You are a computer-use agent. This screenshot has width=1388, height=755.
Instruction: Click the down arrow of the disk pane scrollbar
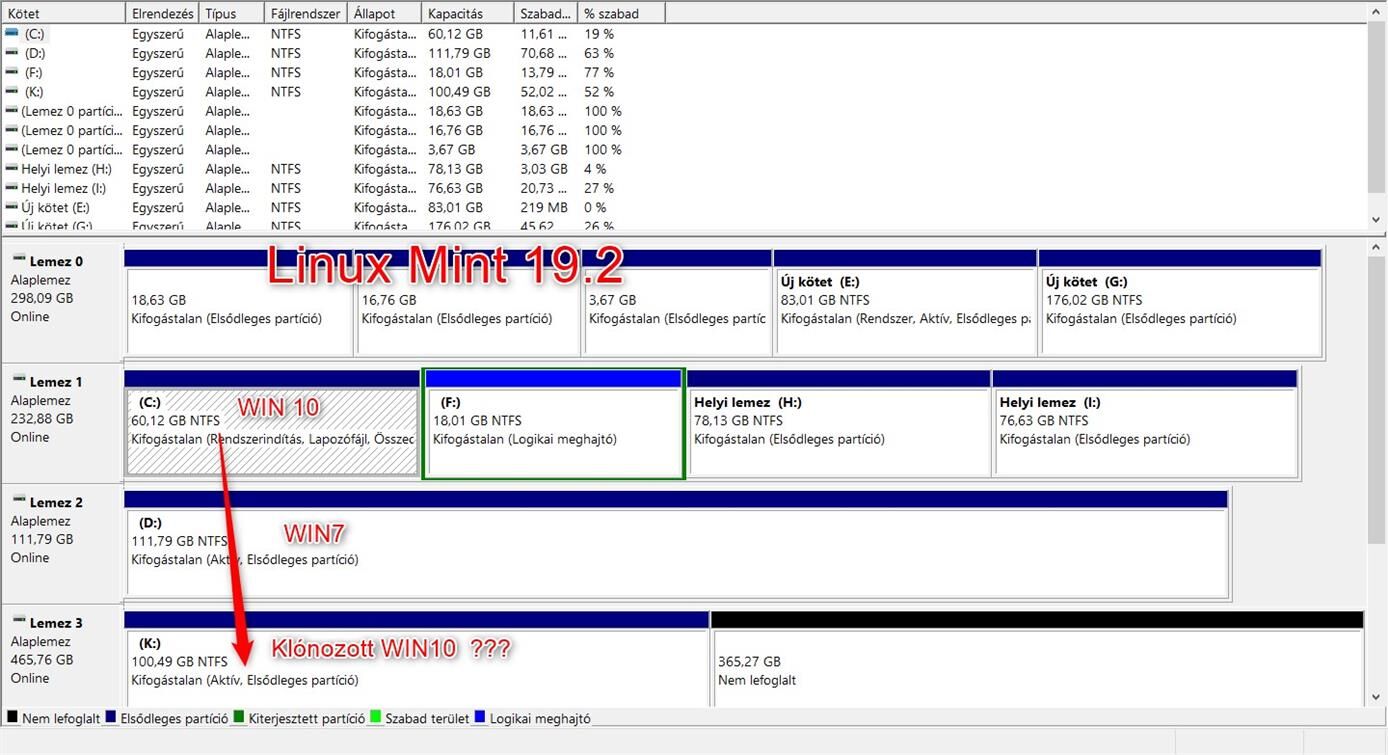[1378, 697]
